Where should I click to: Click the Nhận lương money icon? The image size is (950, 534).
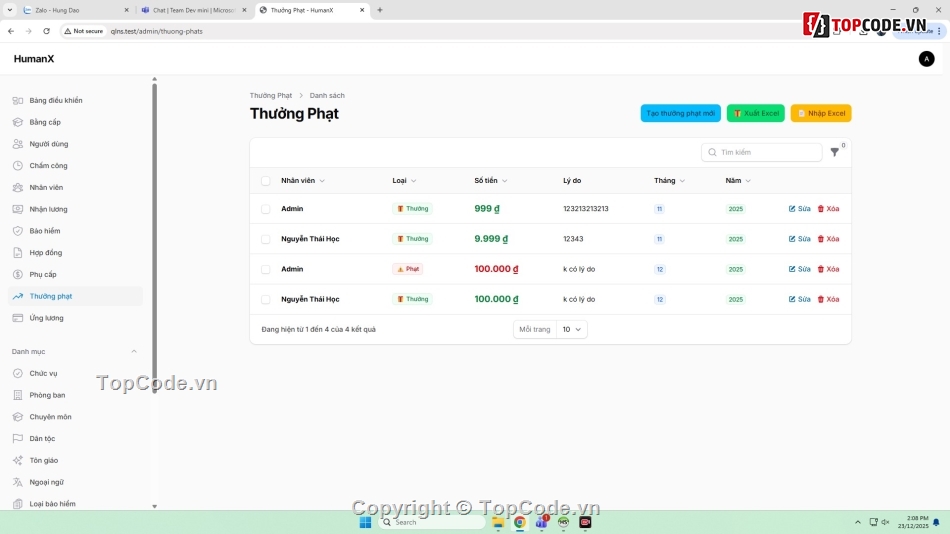(x=18, y=209)
